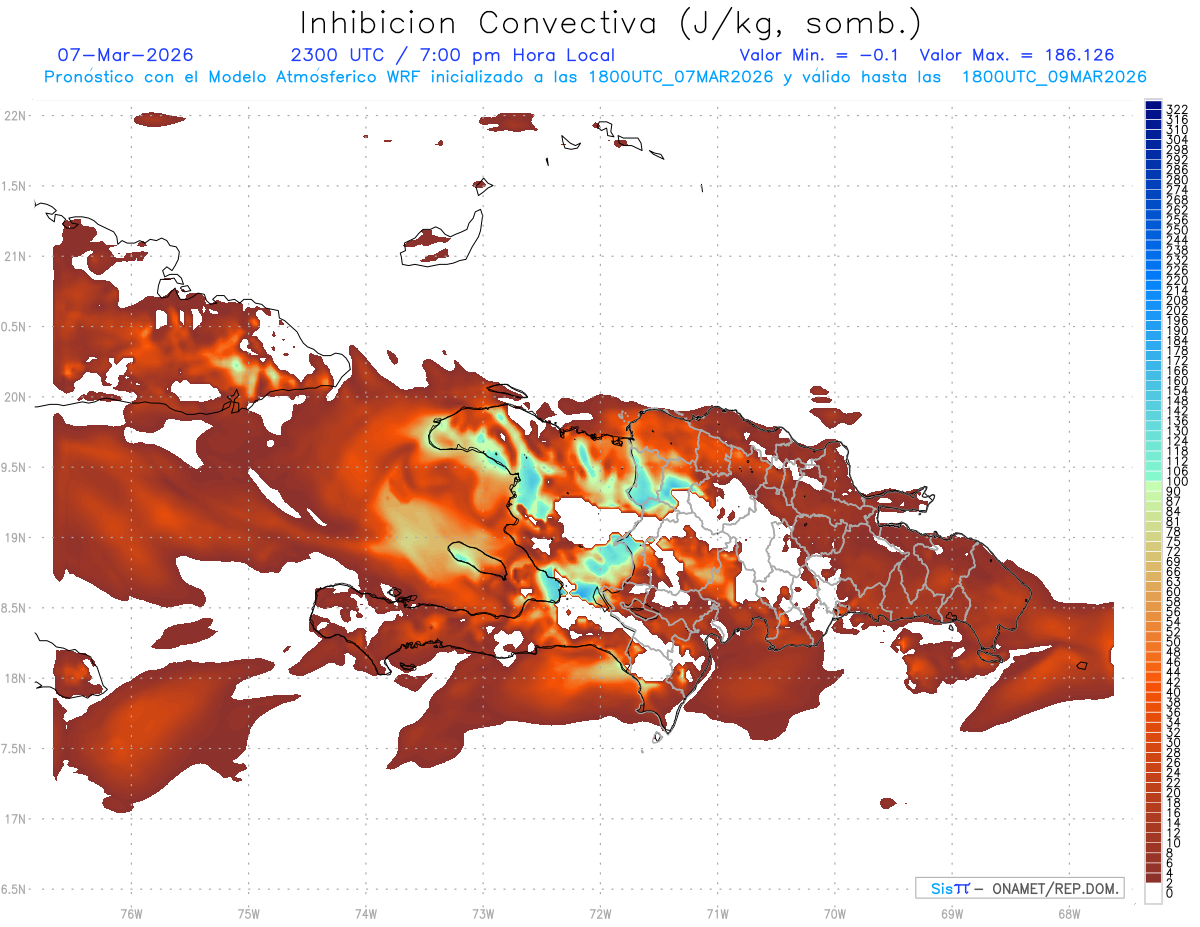The height and width of the screenshot is (927, 1200).
Task: Click the '322' colorbar value label
Action: (x=1177, y=109)
